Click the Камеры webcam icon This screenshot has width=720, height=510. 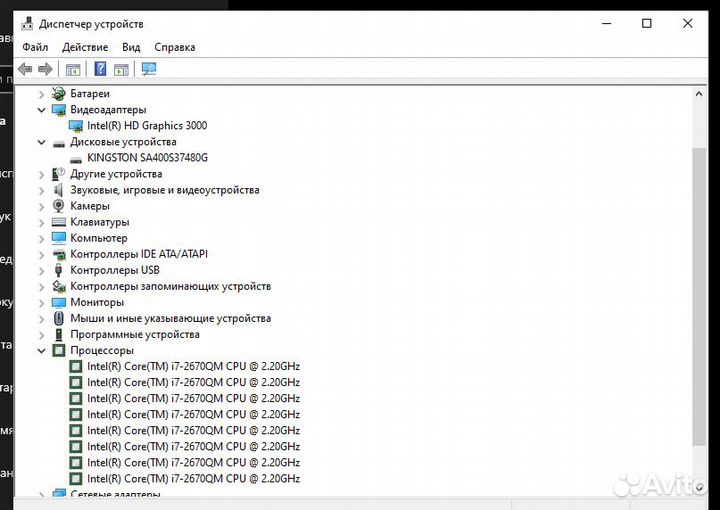58,206
